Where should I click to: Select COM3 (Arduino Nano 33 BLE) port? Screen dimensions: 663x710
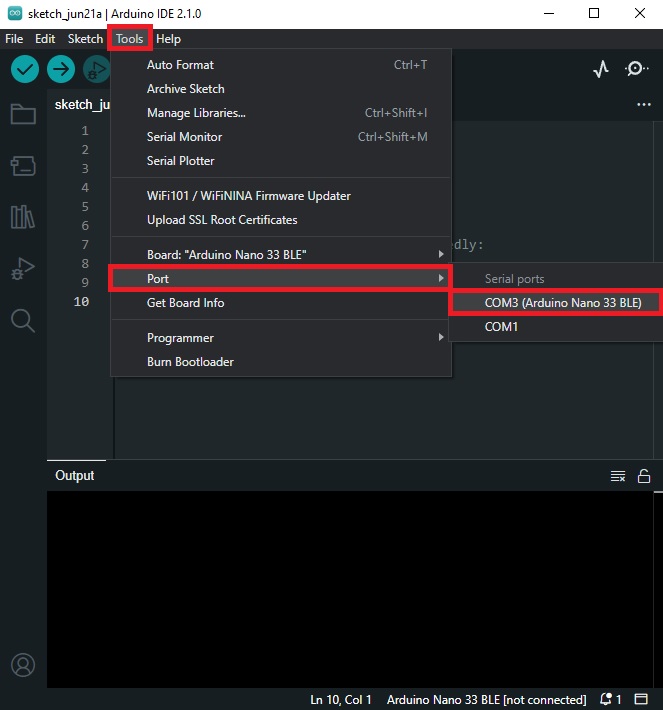click(556, 302)
